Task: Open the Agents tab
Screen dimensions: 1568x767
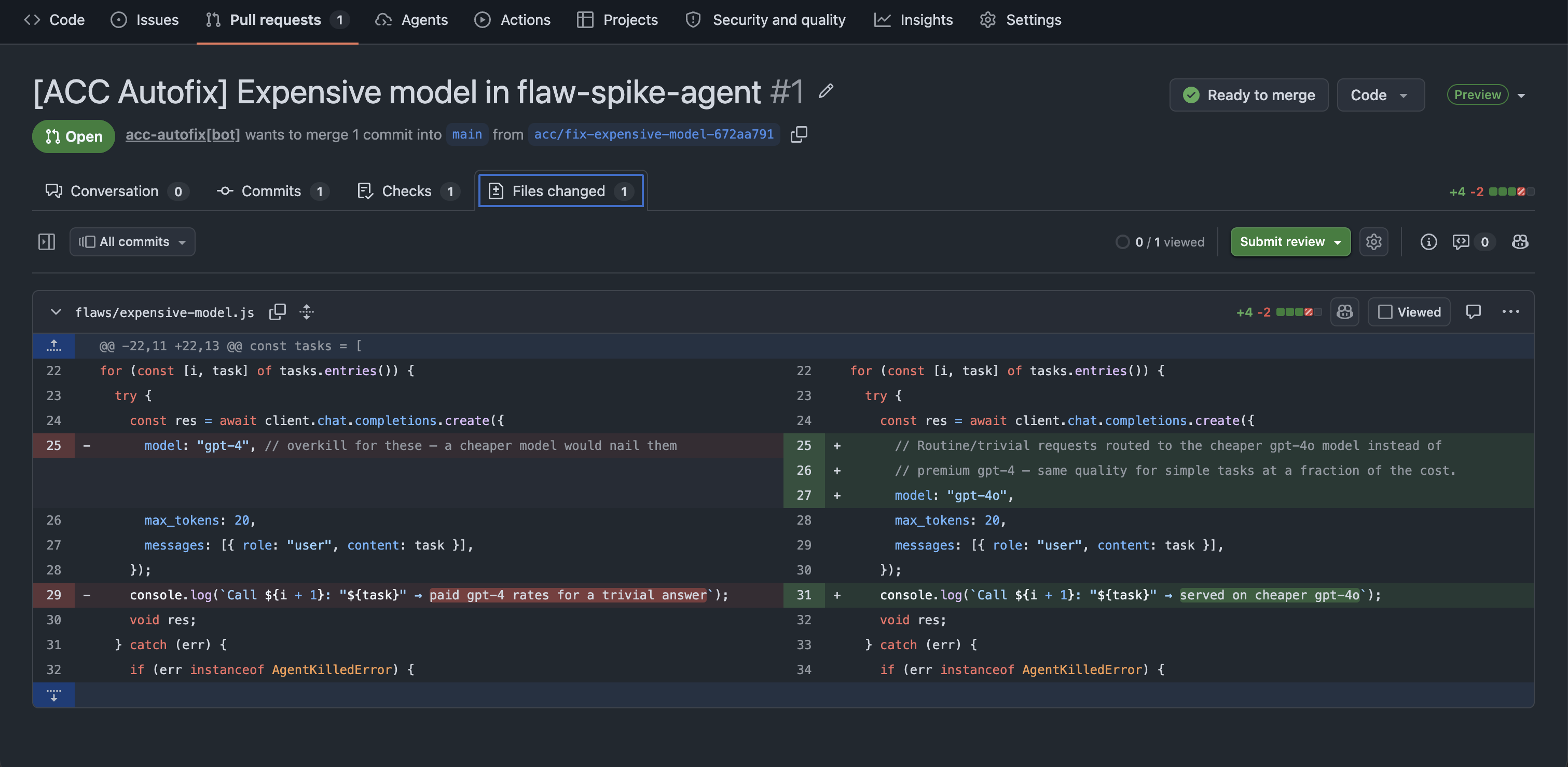Action: coord(411,20)
